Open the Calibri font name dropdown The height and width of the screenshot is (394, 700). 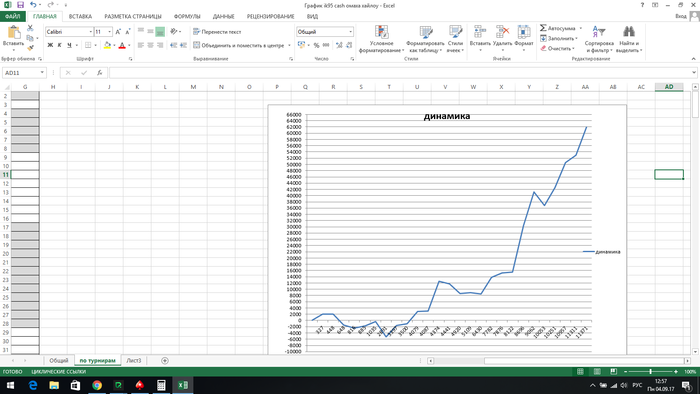tap(91, 32)
